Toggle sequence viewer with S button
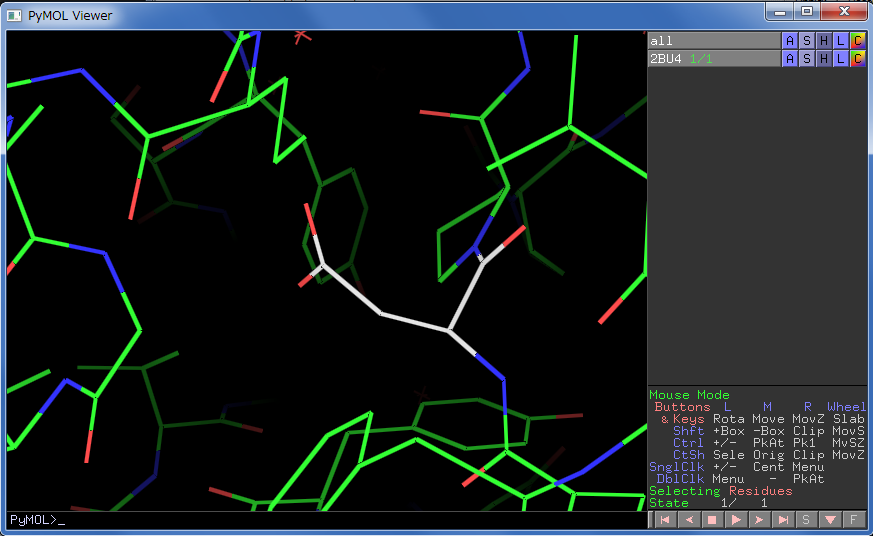 coord(806,519)
